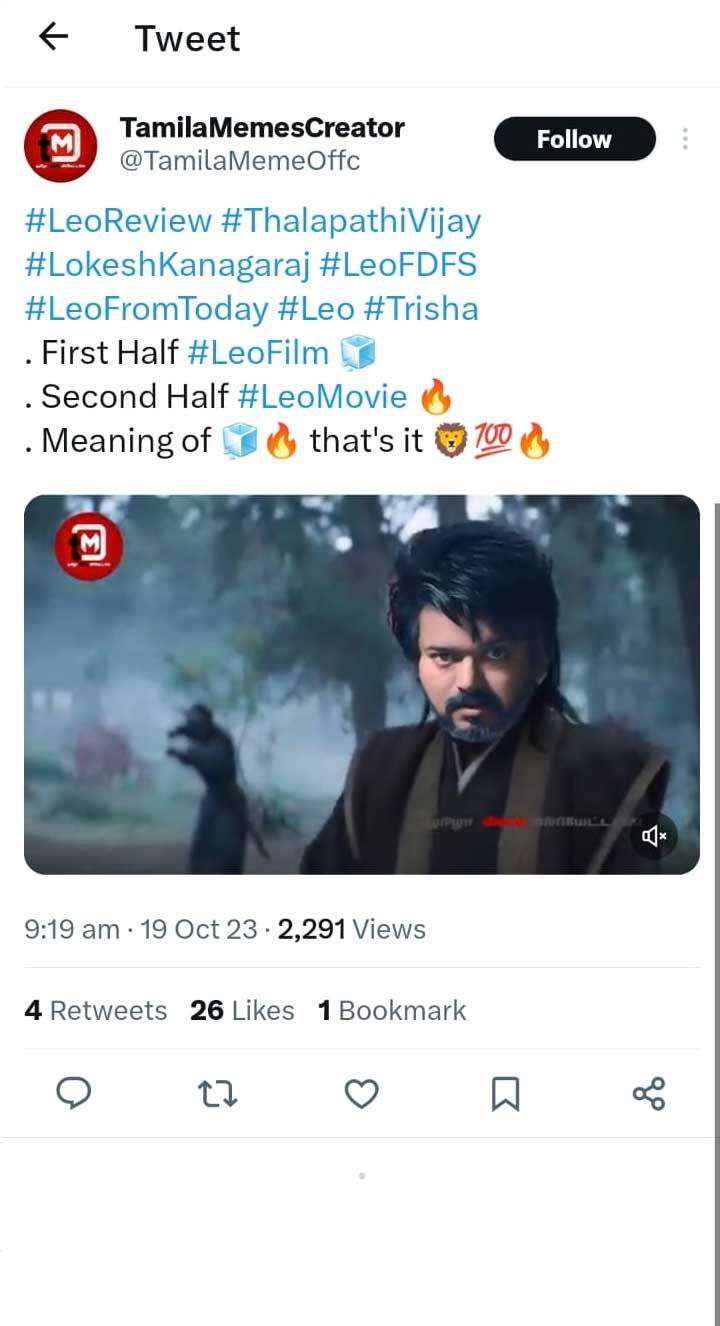The width and height of the screenshot is (720, 1326).
Task: Expand tweet options via the vertical ellipsis
Action: click(x=687, y=140)
